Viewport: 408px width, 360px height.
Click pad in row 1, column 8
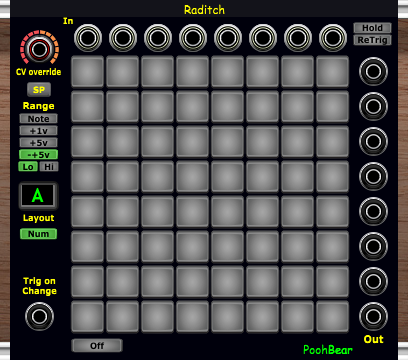click(x=332, y=71)
